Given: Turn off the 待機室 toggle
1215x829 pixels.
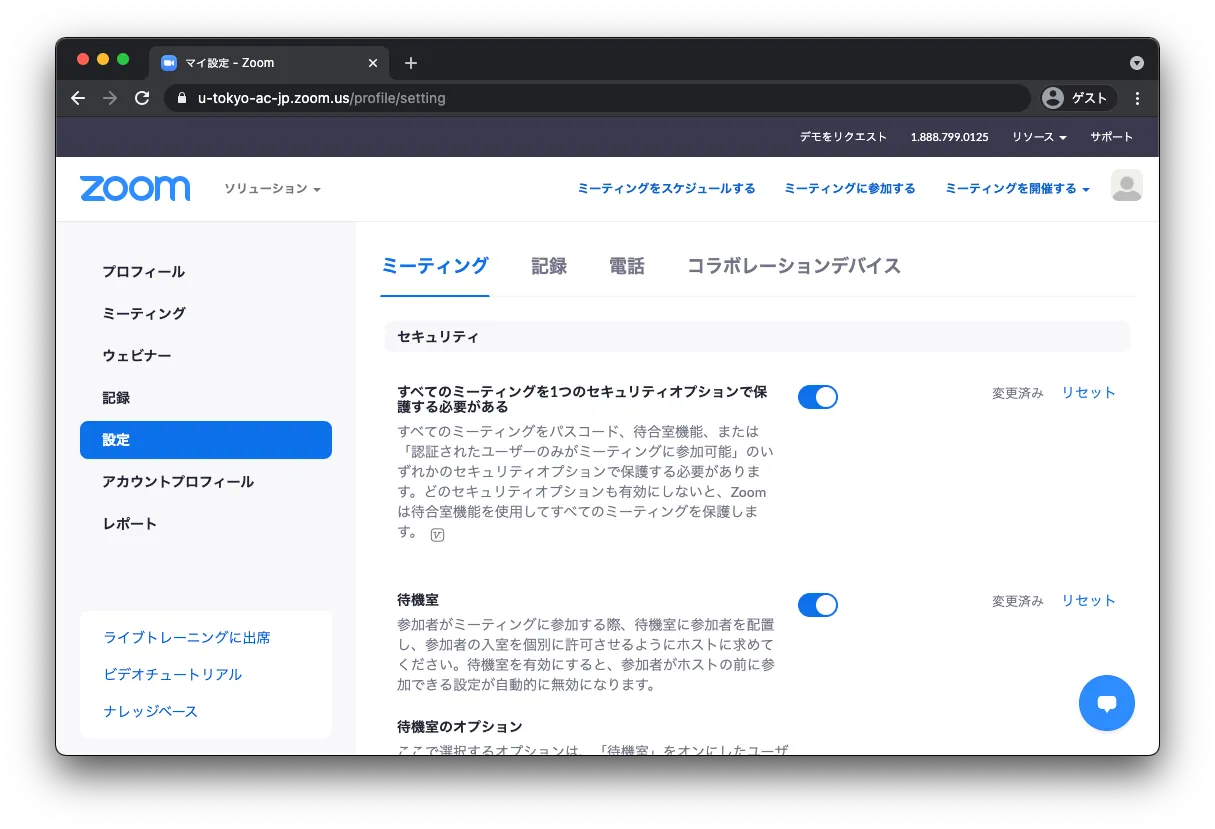Looking at the screenshot, I should pyautogui.click(x=817, y=605).
